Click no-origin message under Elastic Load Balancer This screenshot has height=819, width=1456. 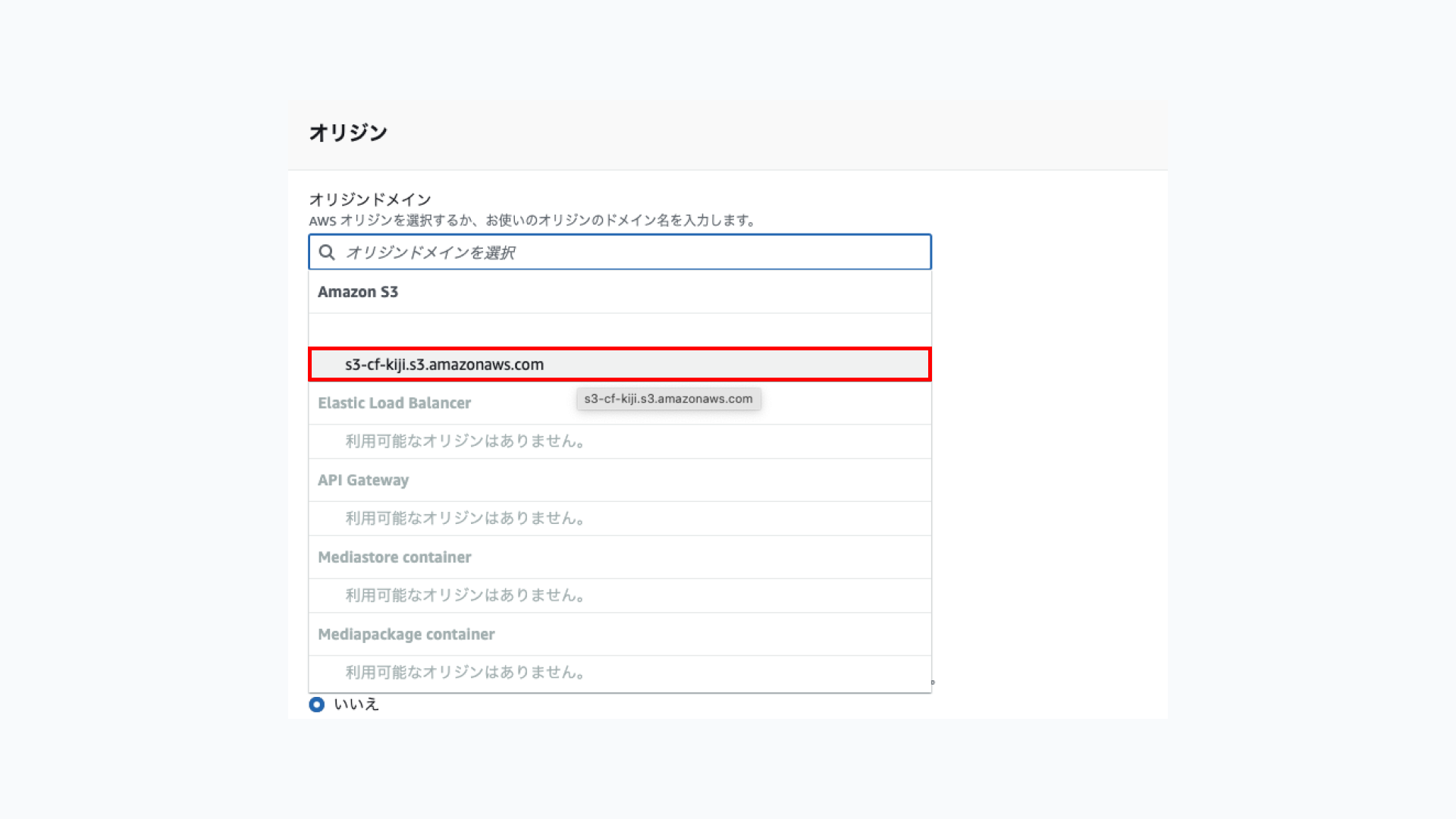coord(465,441)
